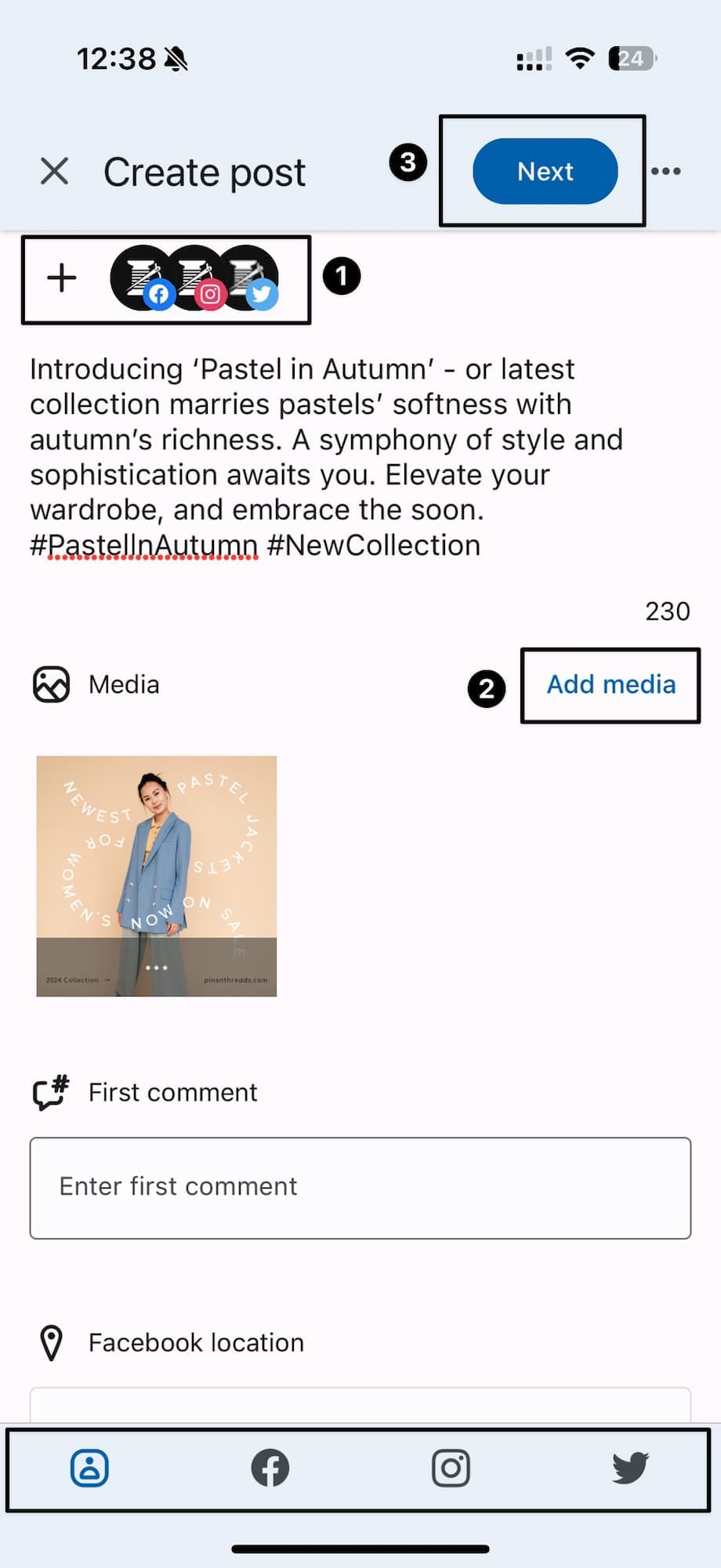Switch to the Instagram preview tab
The height and width of the screenshot is (1568, 721).
[451, 1468]
